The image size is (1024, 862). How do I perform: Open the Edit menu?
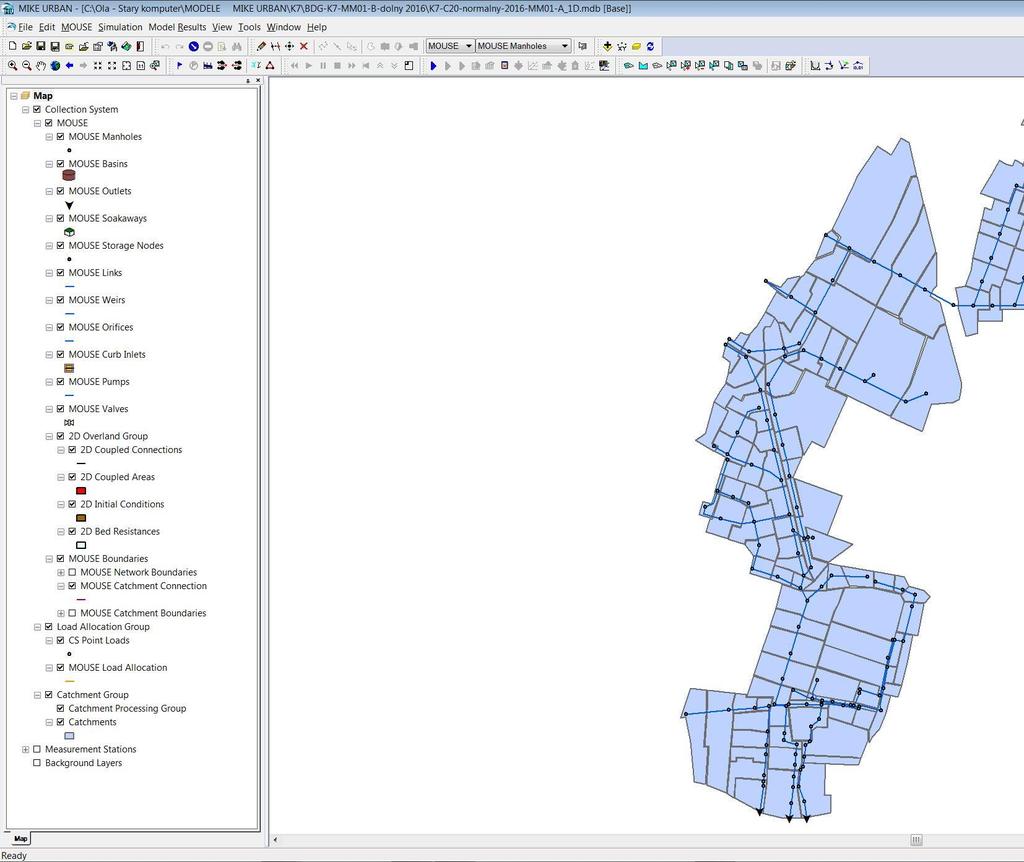pos(47,27)
